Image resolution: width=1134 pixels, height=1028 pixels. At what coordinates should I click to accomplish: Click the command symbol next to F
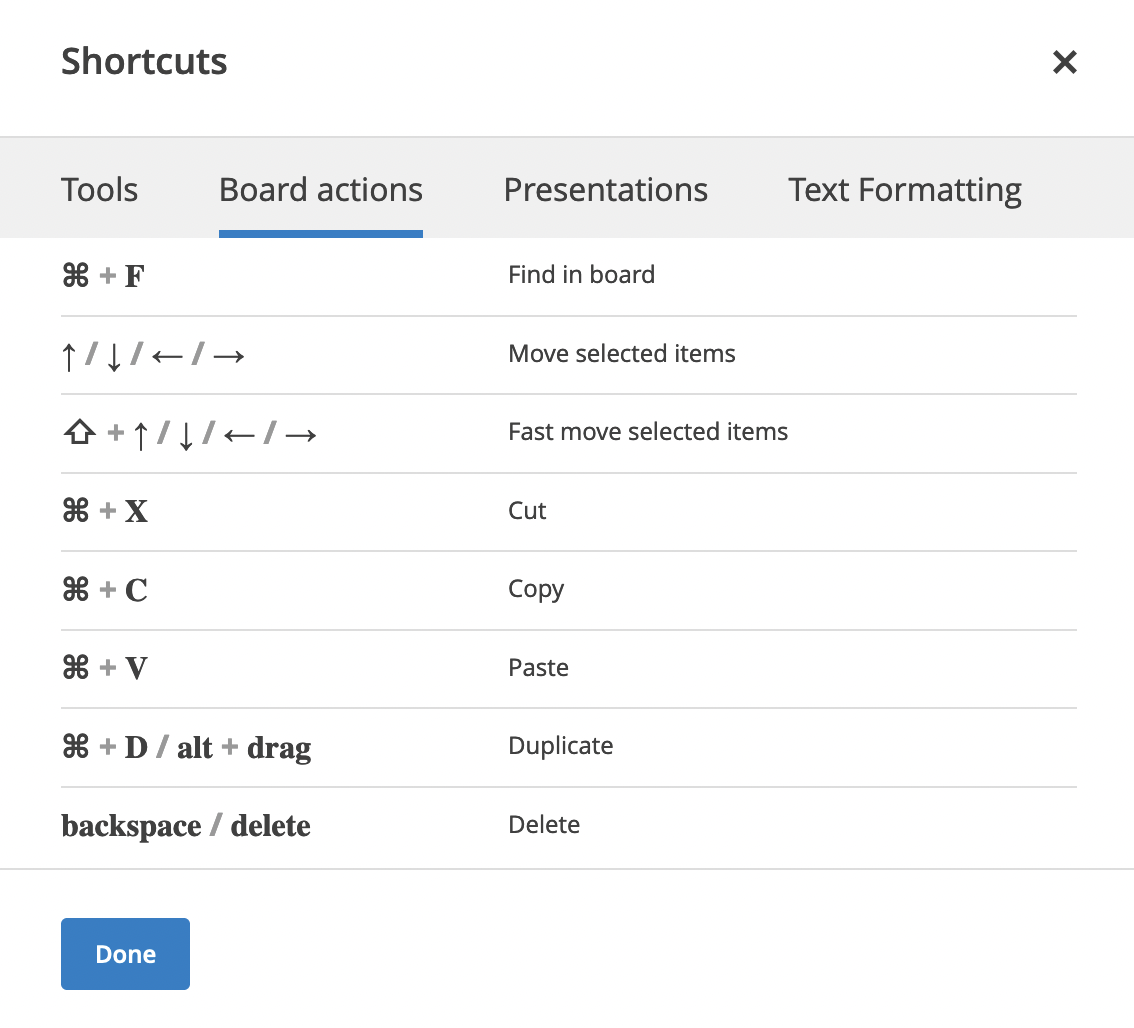pos(75,276)
